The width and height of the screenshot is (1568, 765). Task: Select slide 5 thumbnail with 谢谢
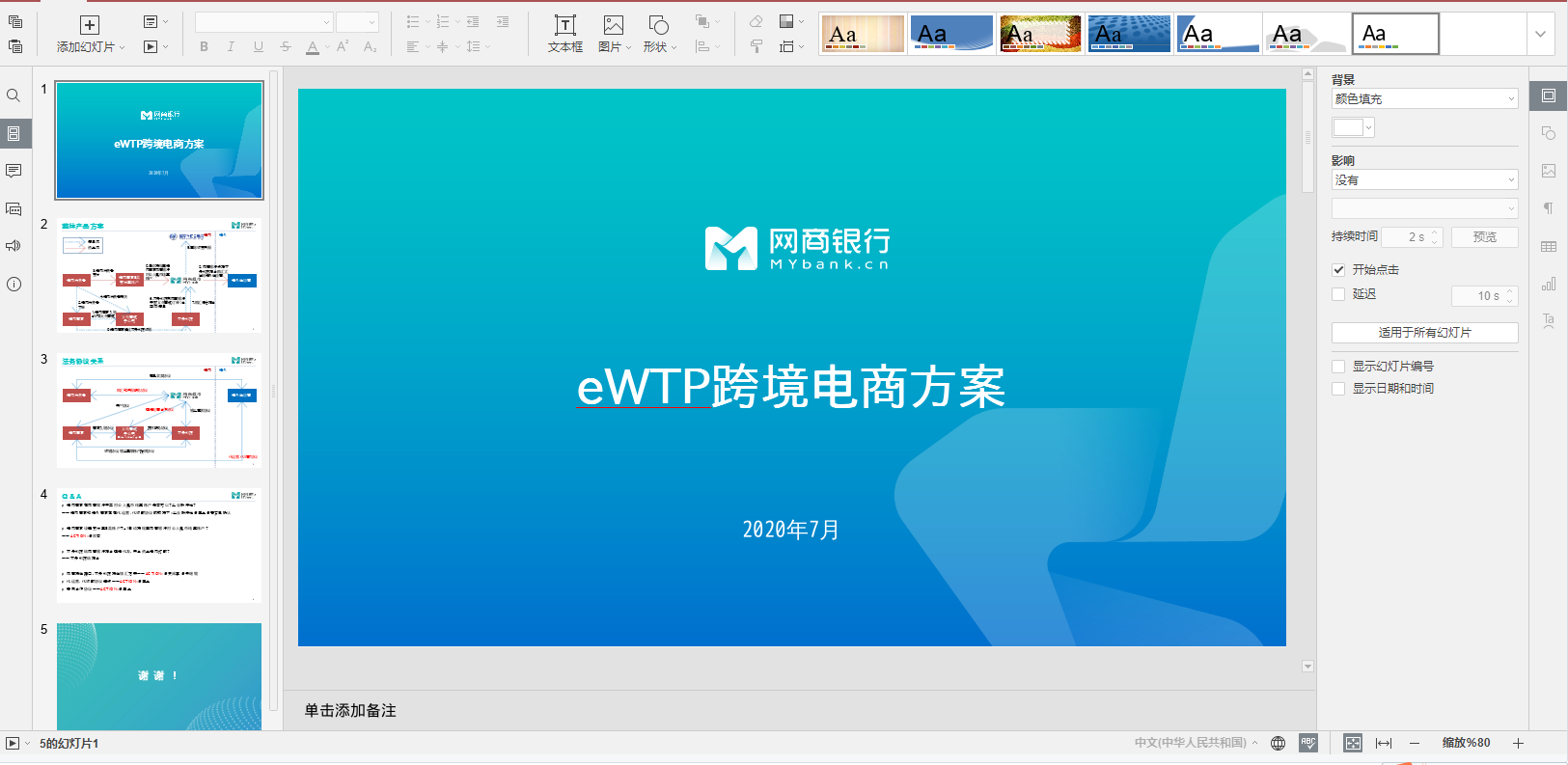coord(159,676)
